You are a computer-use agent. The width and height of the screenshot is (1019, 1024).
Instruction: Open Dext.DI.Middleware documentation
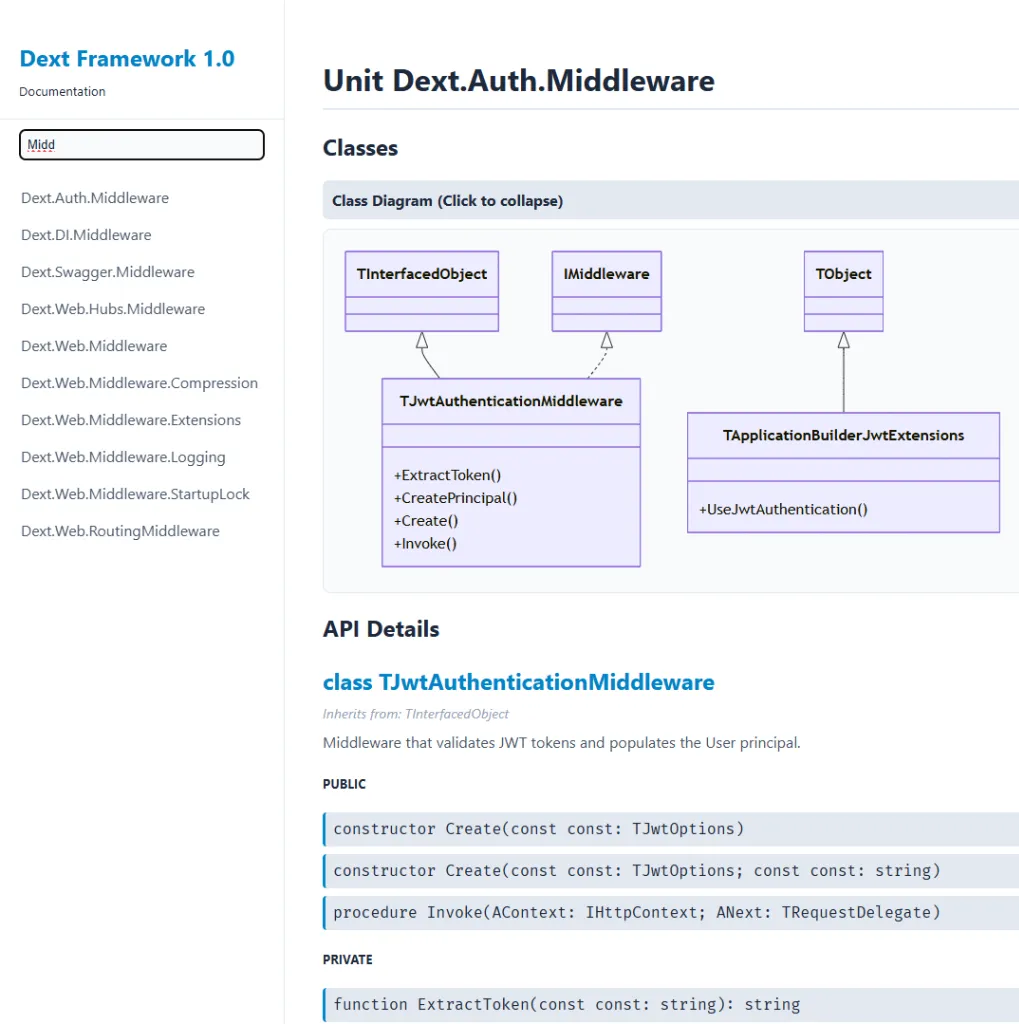tap(86, 234)
